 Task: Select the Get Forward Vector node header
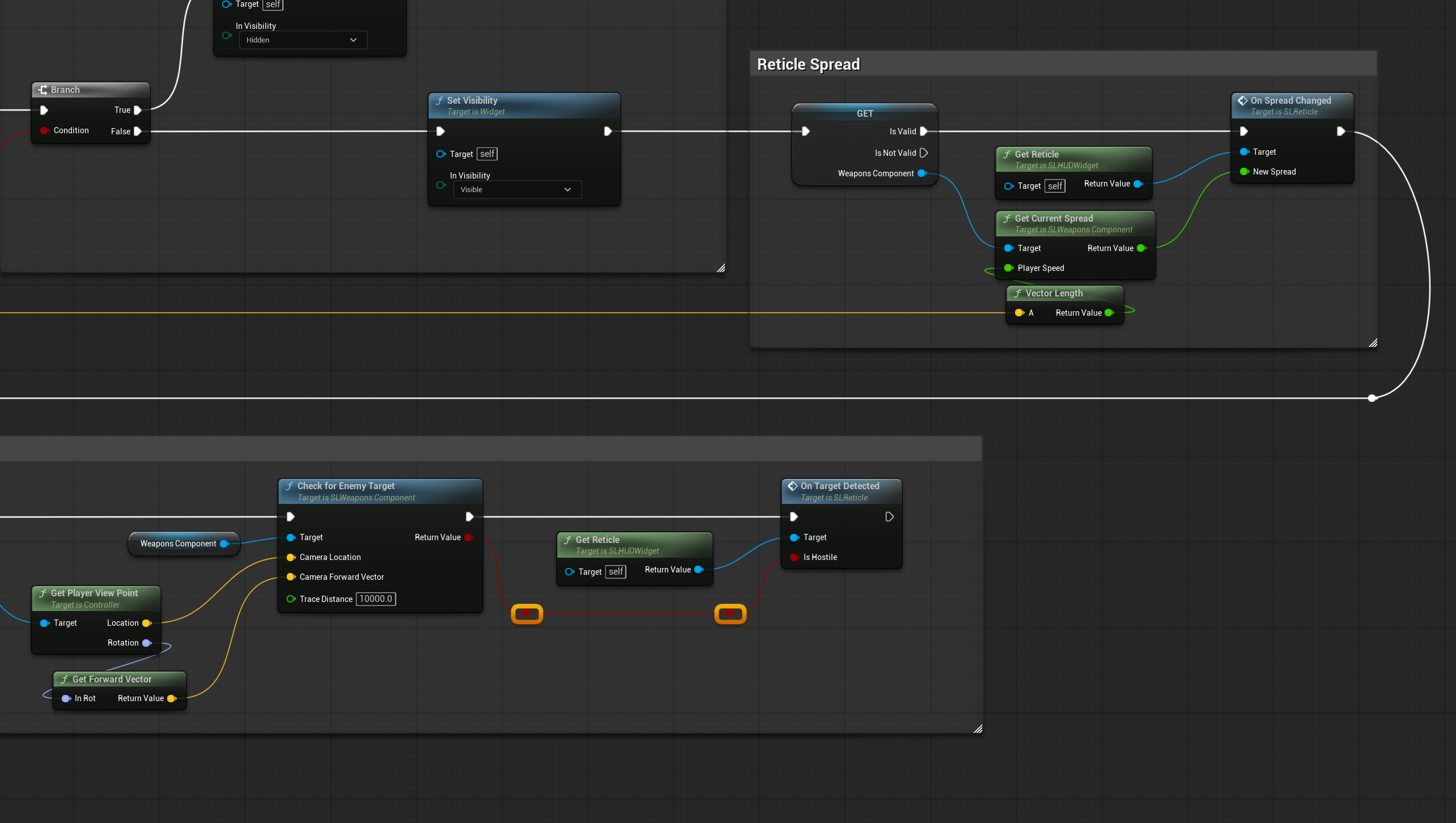point(120,680)
